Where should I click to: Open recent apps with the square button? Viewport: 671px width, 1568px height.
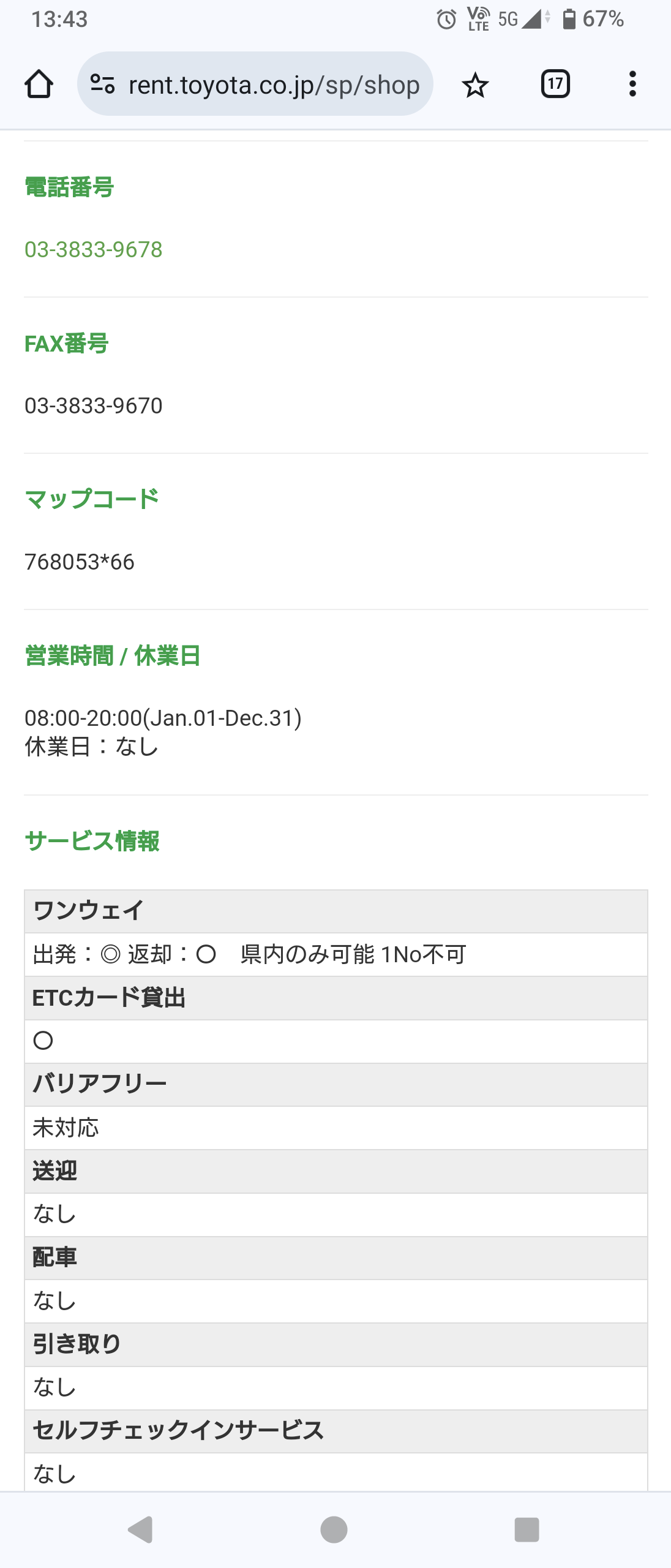527,1529
